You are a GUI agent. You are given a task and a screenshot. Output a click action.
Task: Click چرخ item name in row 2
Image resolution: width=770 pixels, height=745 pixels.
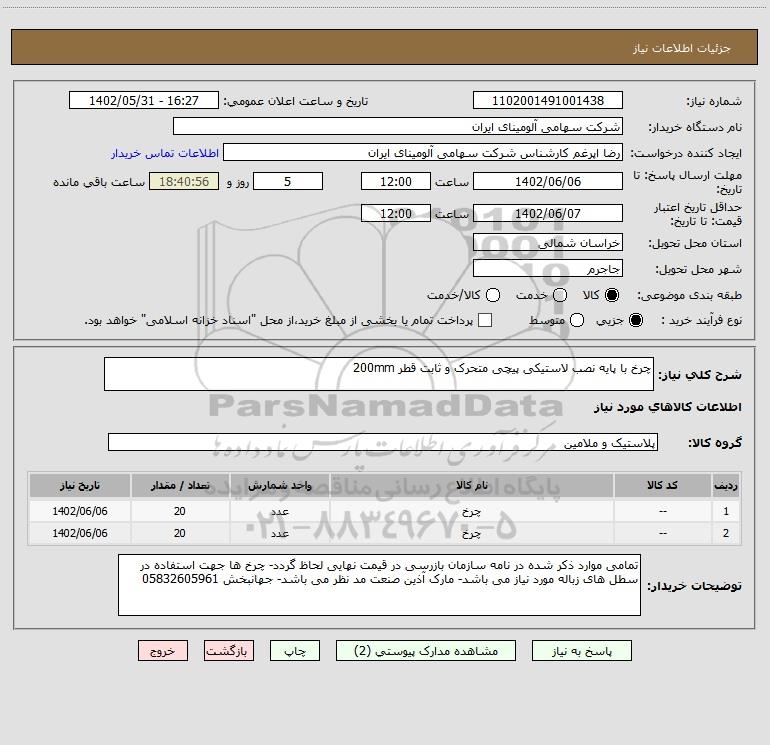tap(471, 533)
